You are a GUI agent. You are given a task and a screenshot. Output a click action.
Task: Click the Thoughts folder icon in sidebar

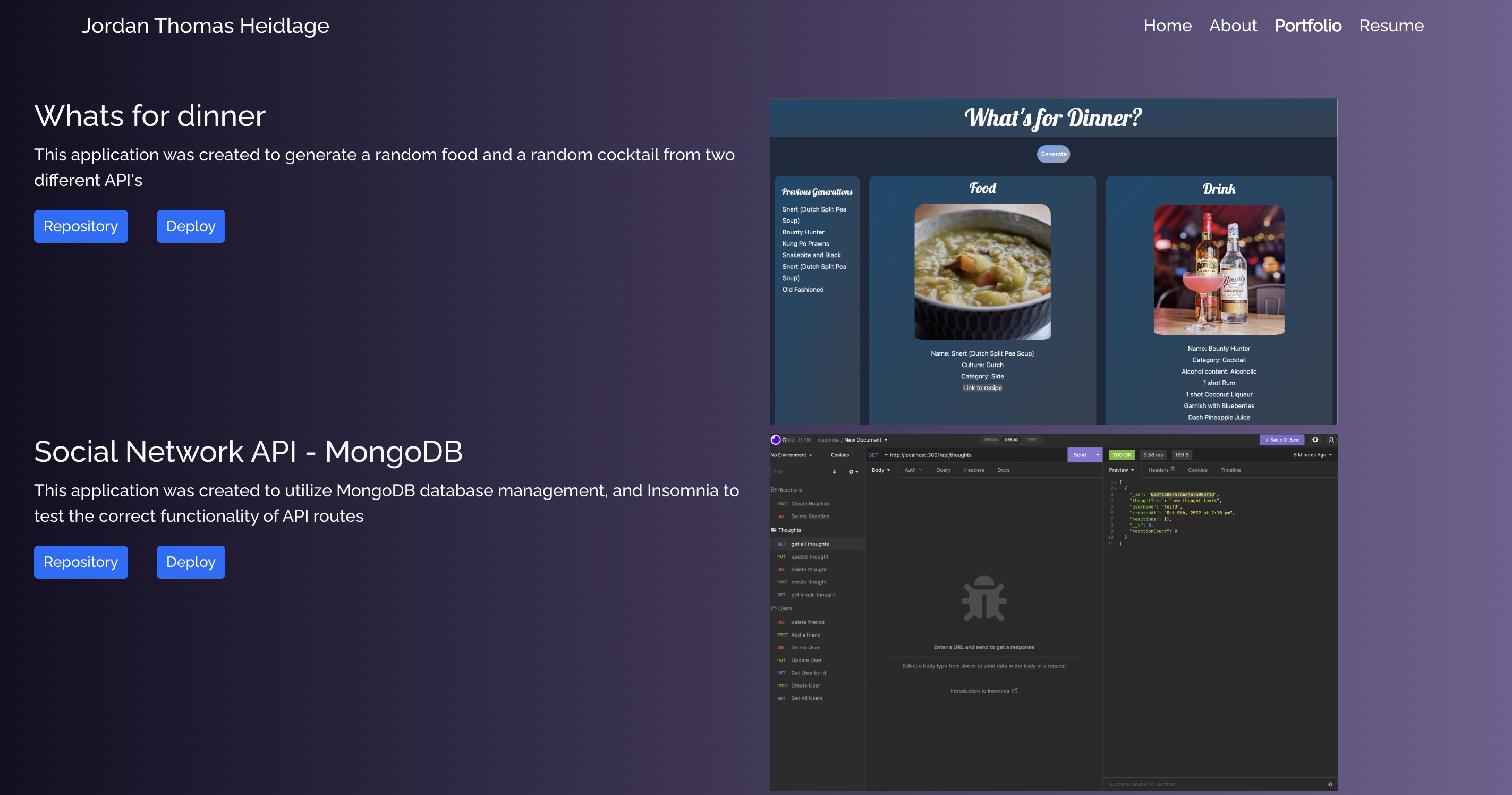(x=774, y=530)
